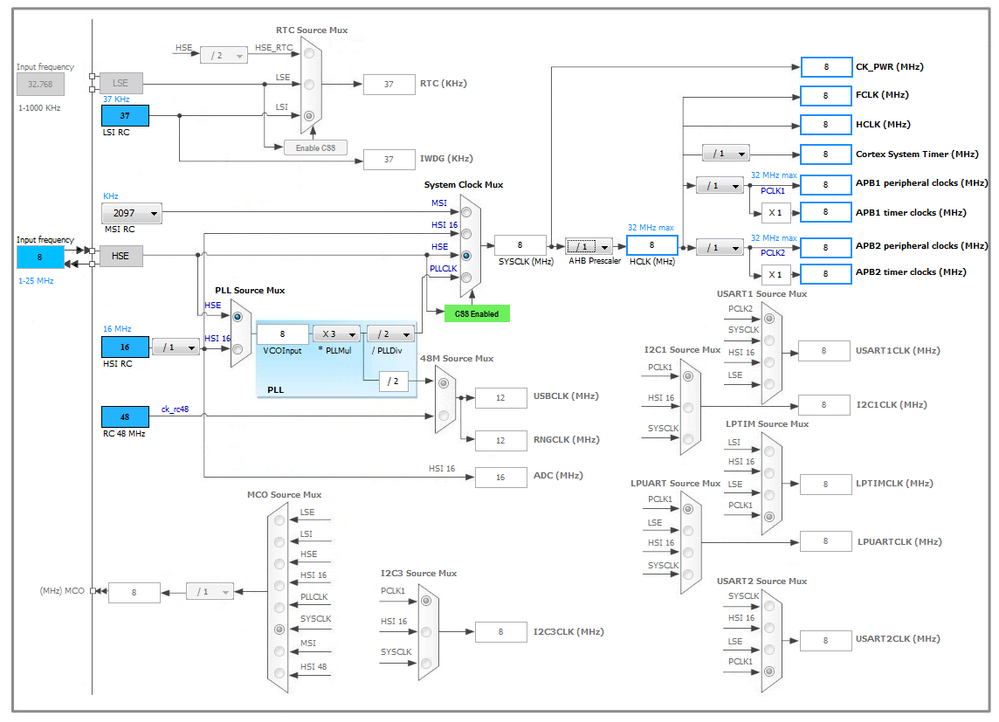Viewport: 999px width, 722px height.
Task: Select SYSCLK in I2C1 Source Mux
Action: pyautogui.click(x=688, y=438)
